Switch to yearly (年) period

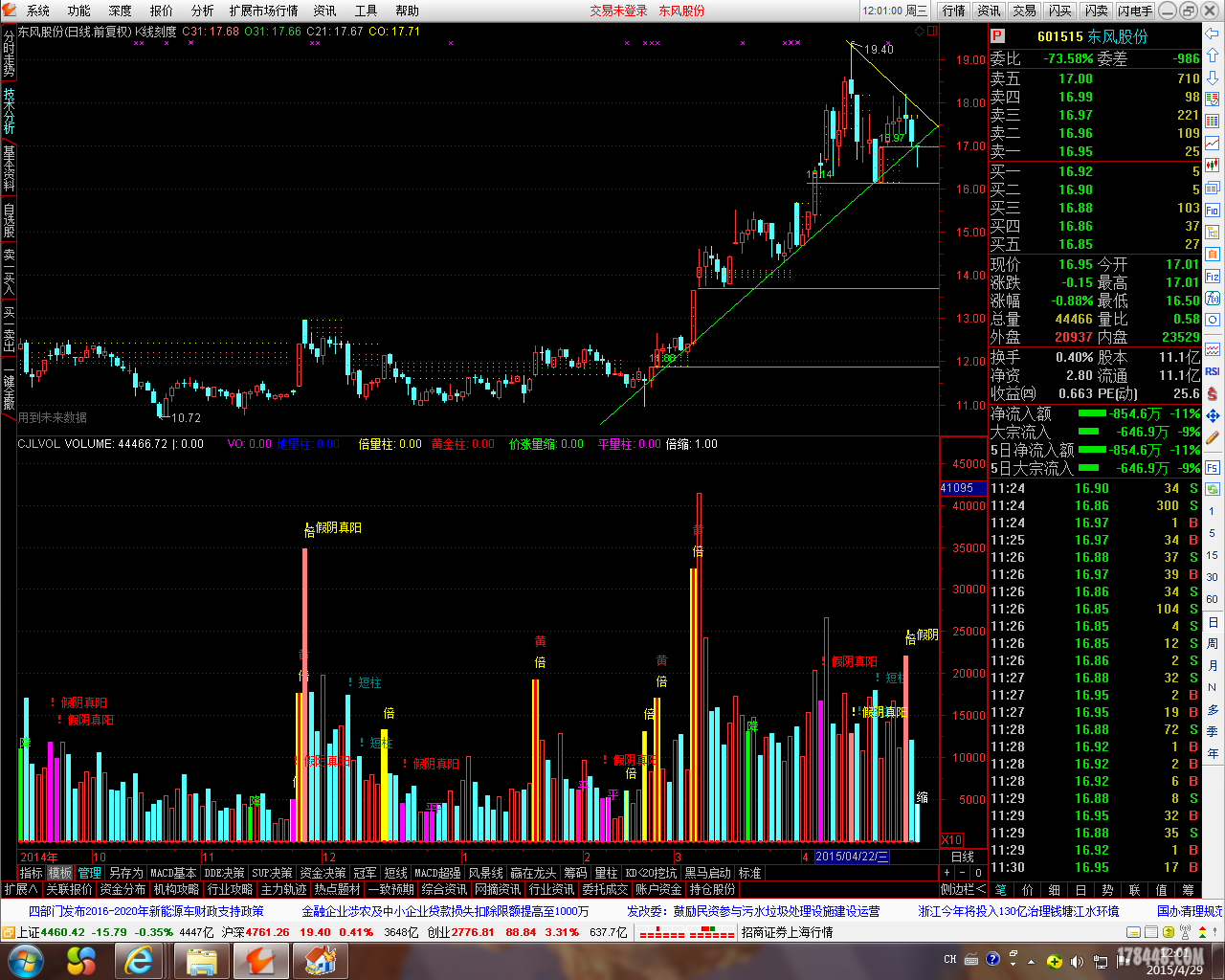pos(1213,753)
